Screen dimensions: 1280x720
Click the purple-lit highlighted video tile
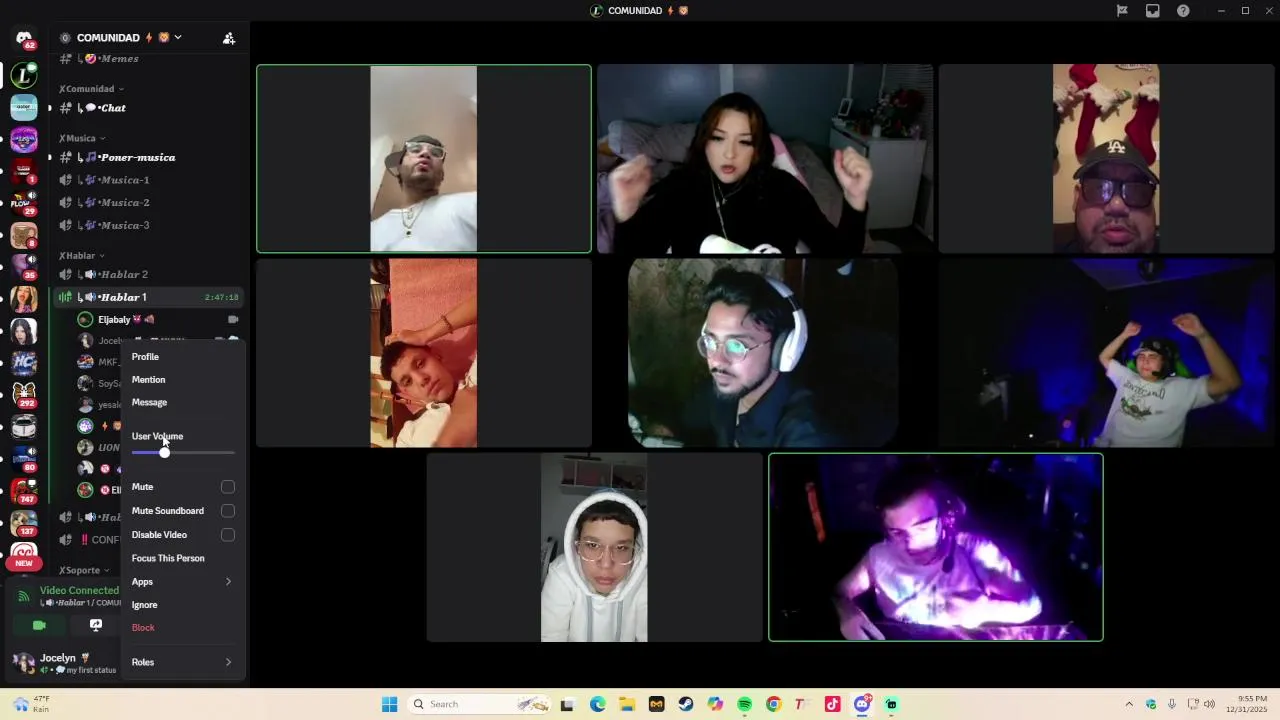pyautogui.click(x=936, y=547)
